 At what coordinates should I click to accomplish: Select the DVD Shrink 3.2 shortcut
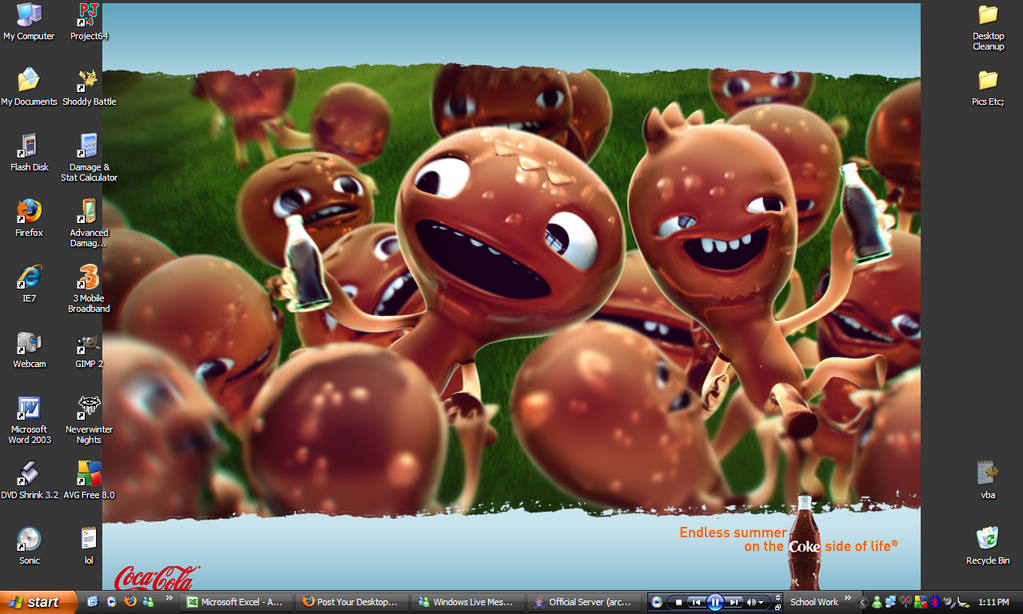(x=29, y=480)
